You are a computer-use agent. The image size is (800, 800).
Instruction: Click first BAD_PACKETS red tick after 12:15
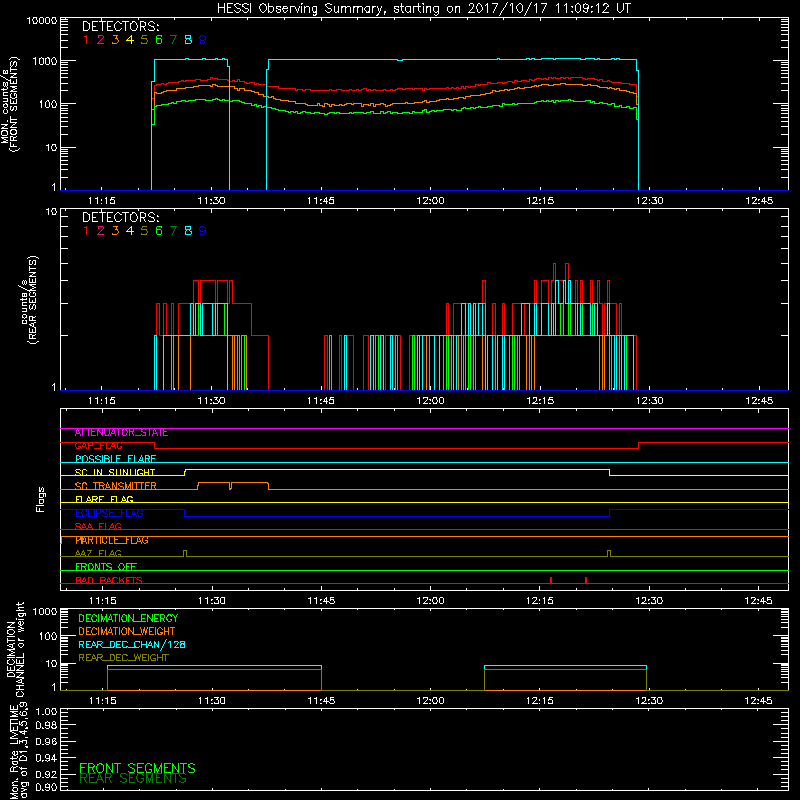click(551, 580)
